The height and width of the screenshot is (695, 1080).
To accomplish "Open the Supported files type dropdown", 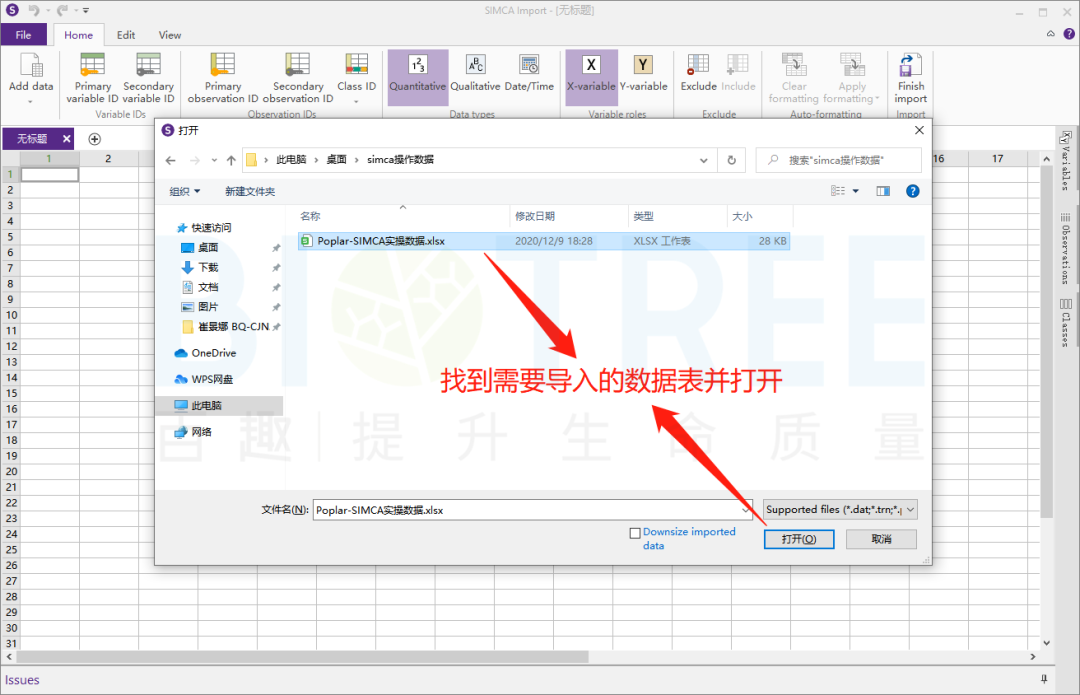I will (839, 509).
